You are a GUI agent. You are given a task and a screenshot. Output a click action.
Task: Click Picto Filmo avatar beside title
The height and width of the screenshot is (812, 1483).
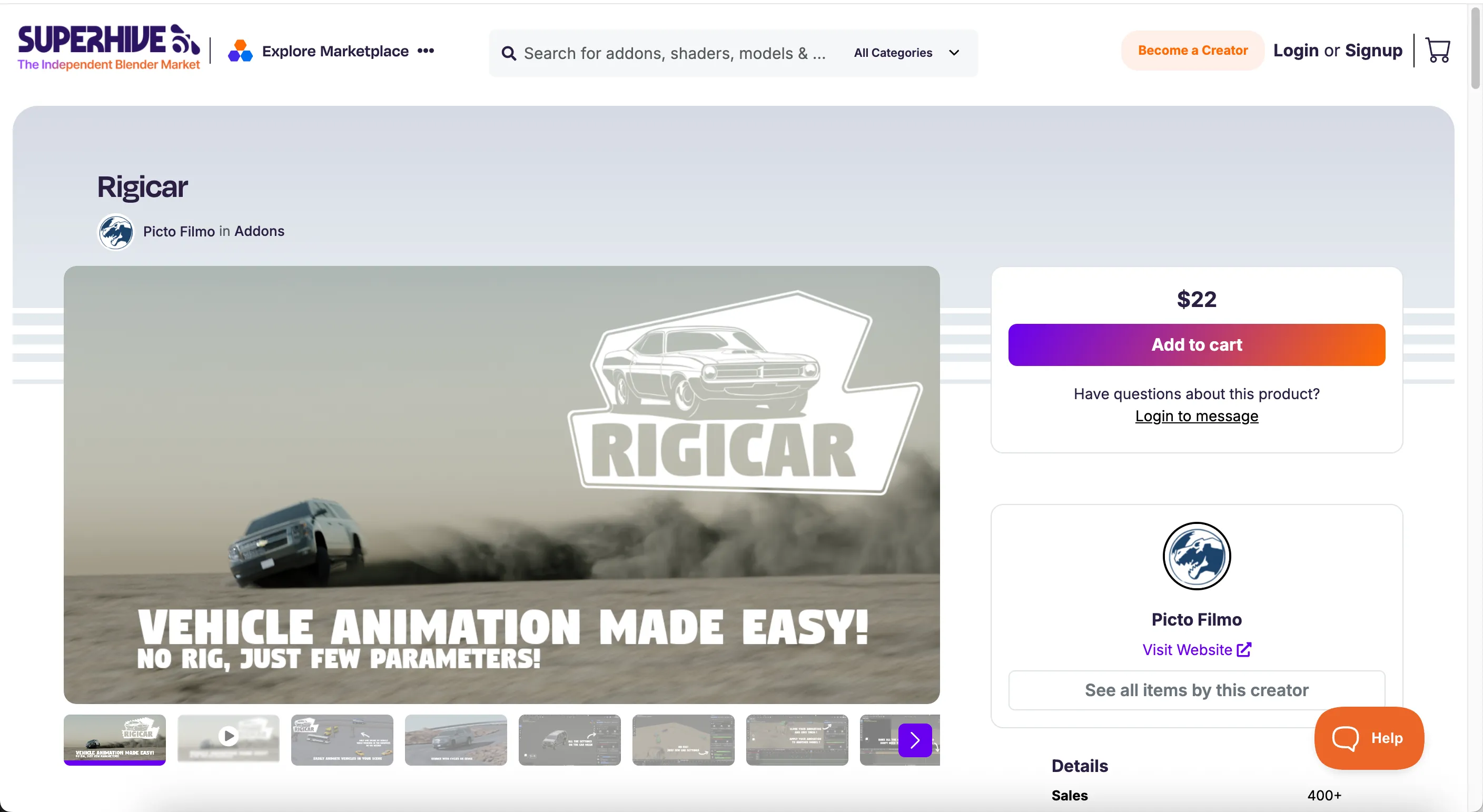click(x=116, y=232)
